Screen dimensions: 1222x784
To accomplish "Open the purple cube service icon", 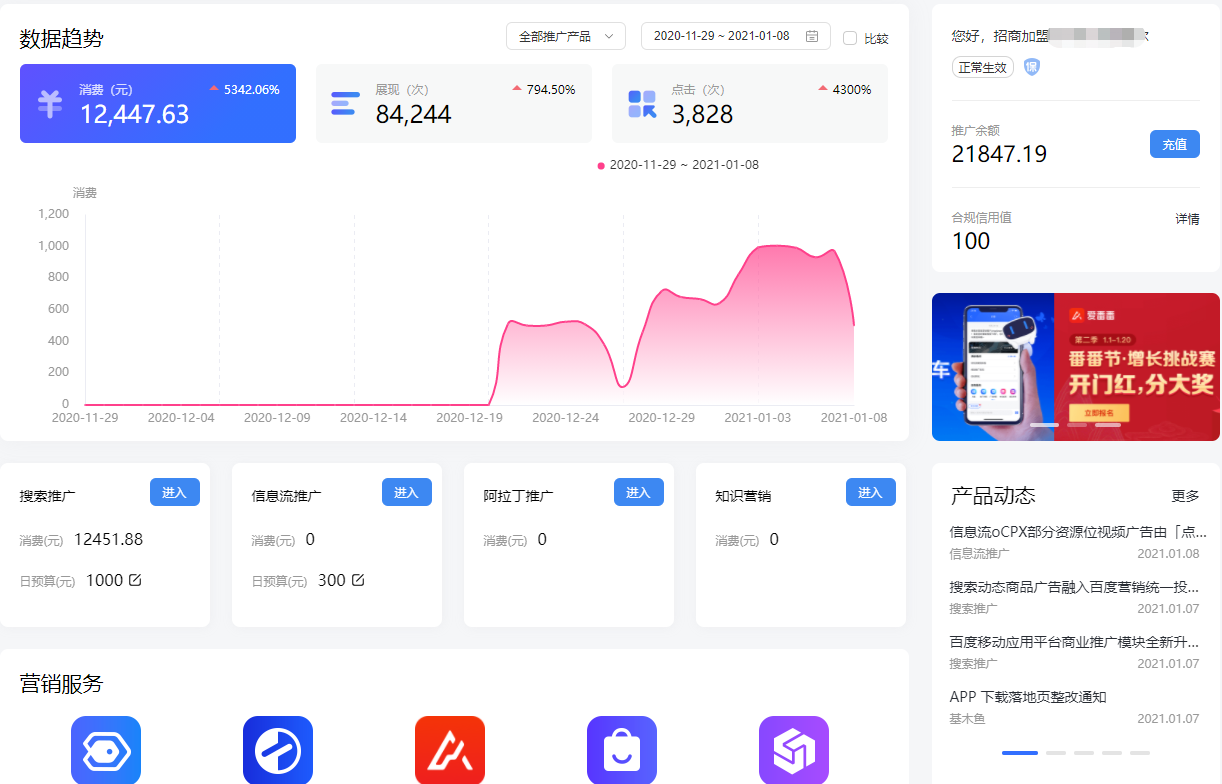I will (x=794, y=750).
